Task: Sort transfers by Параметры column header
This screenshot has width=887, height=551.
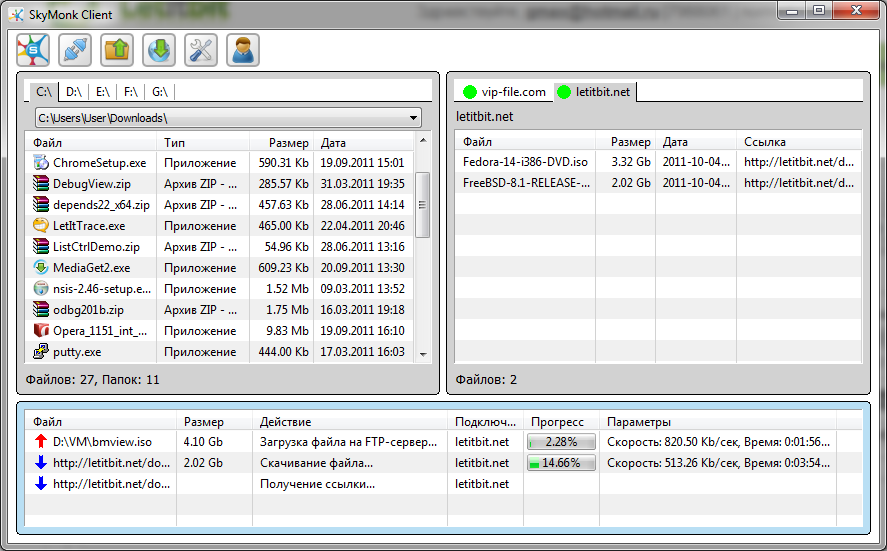Action: (717, 421)
